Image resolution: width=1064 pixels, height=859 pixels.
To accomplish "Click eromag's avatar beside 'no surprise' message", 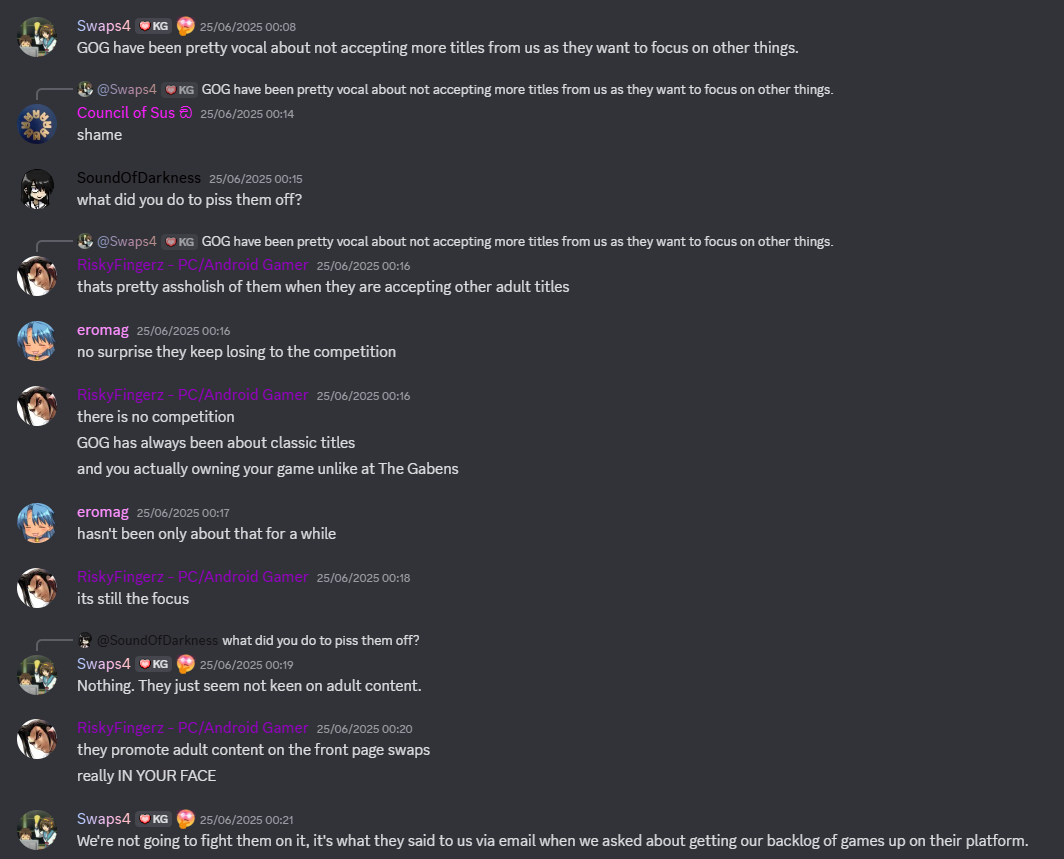I will [37, 341].
